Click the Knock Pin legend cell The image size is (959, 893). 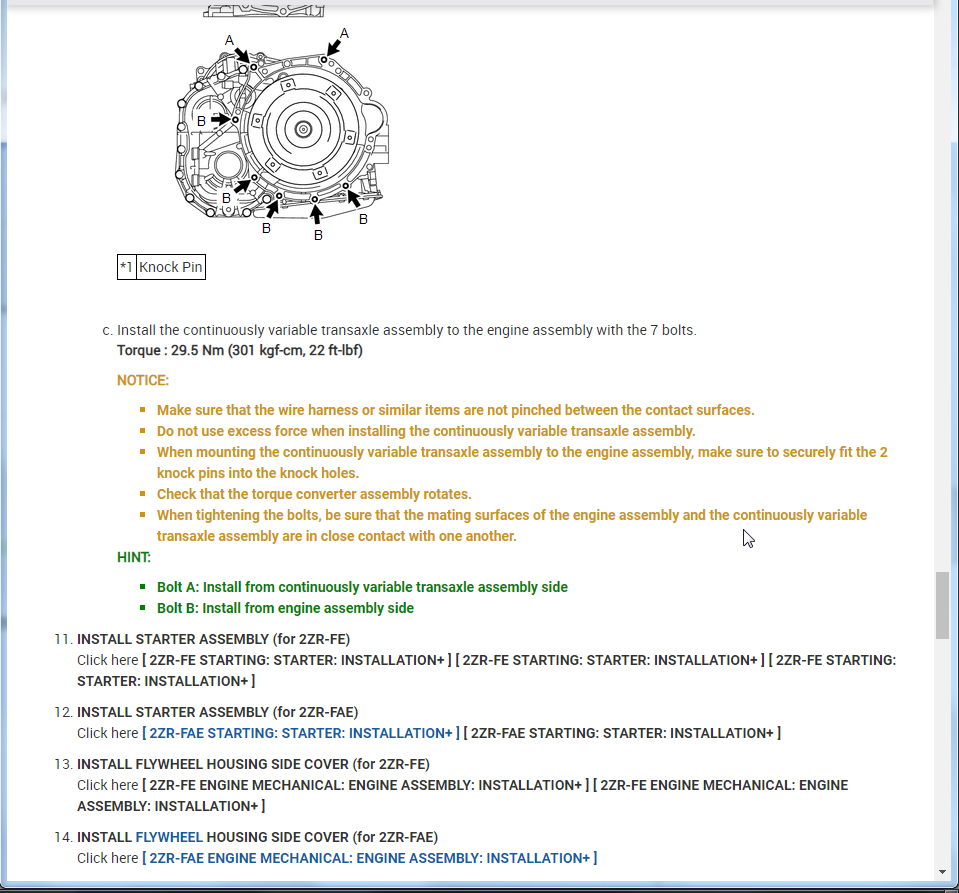point(171,267)
